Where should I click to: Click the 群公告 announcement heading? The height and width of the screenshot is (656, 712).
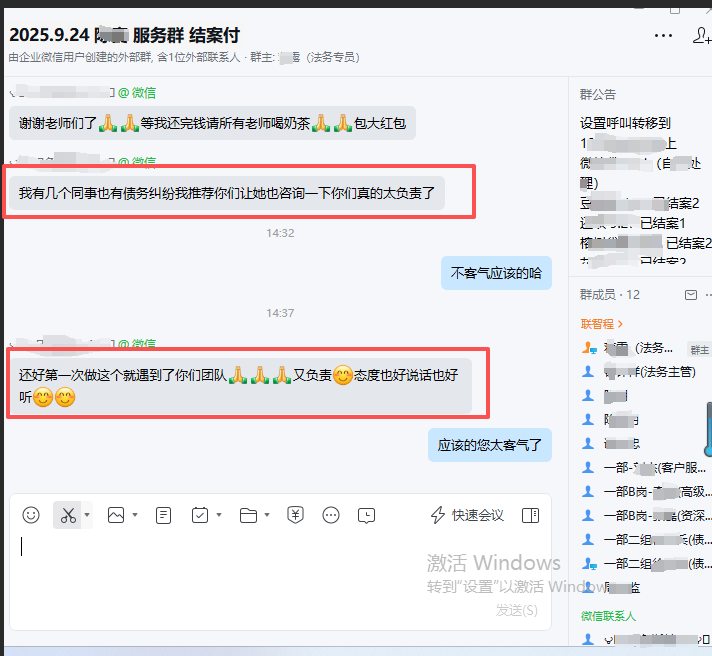(598, 94)
